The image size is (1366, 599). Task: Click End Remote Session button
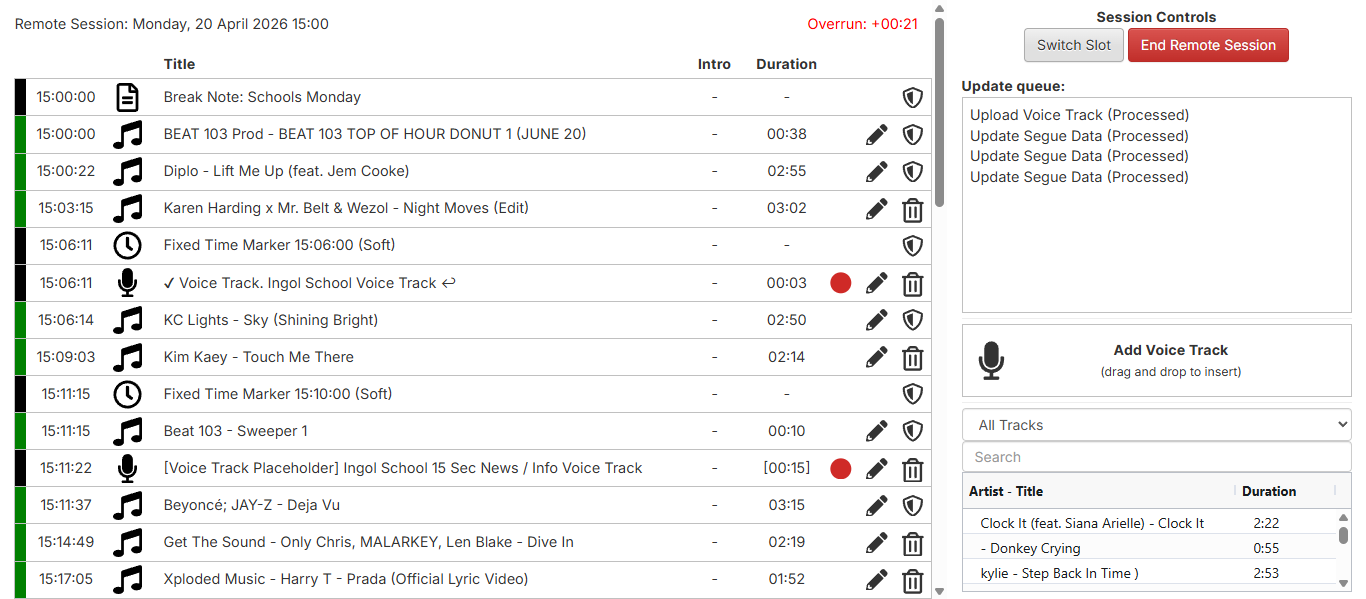pos(1208,45)
